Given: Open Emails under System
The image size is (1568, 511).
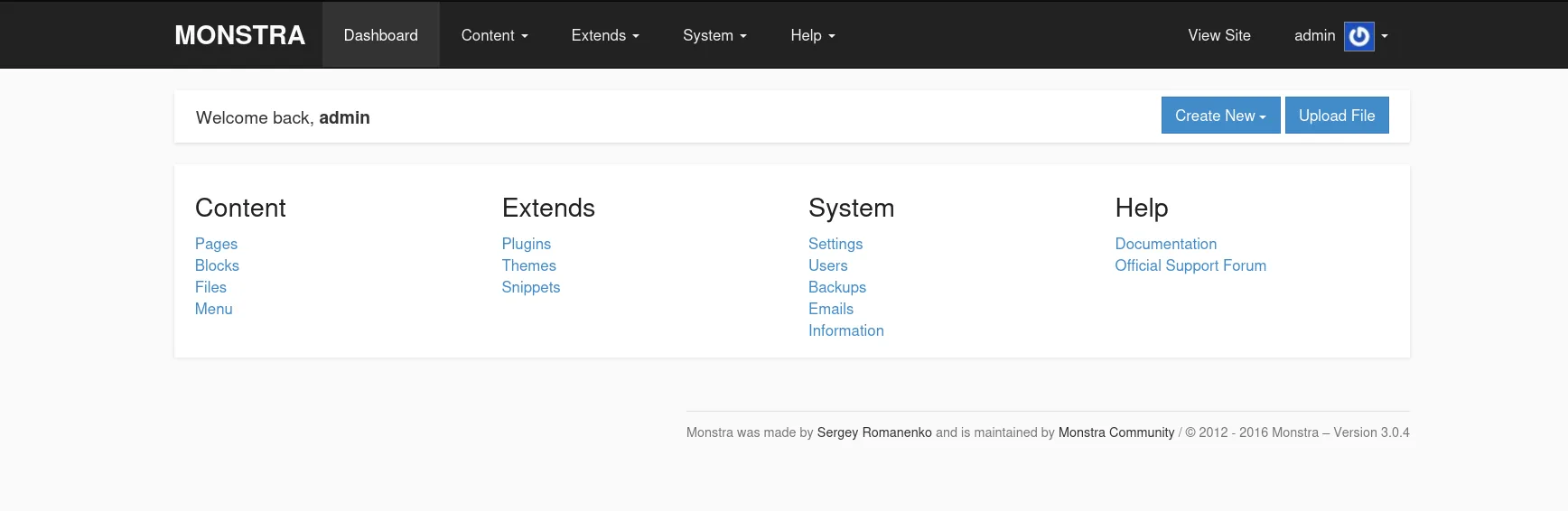Looking at the screenshot, I should pyautogui.click(x=831, y=309).
